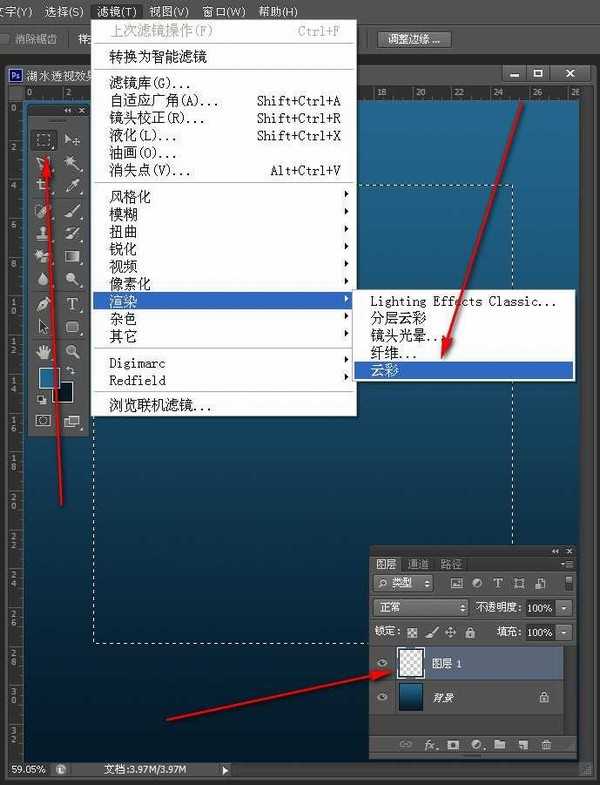
Task: Choose 转换为智能滤镜
Action: pyautogui.click(x=224, y=57)
